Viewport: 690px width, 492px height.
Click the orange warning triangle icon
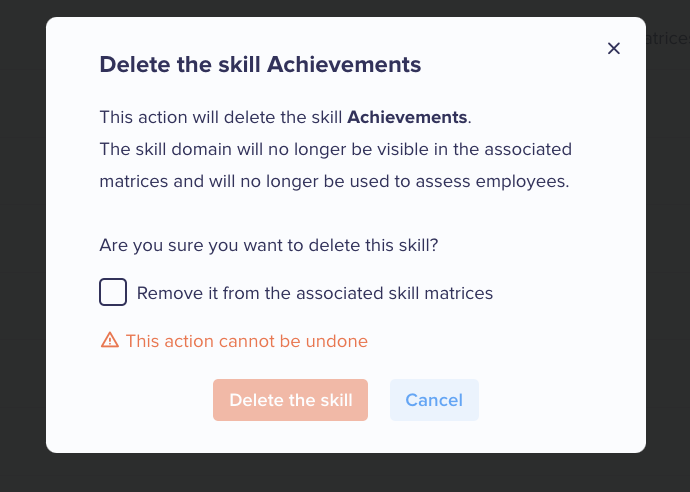point(110,340)
